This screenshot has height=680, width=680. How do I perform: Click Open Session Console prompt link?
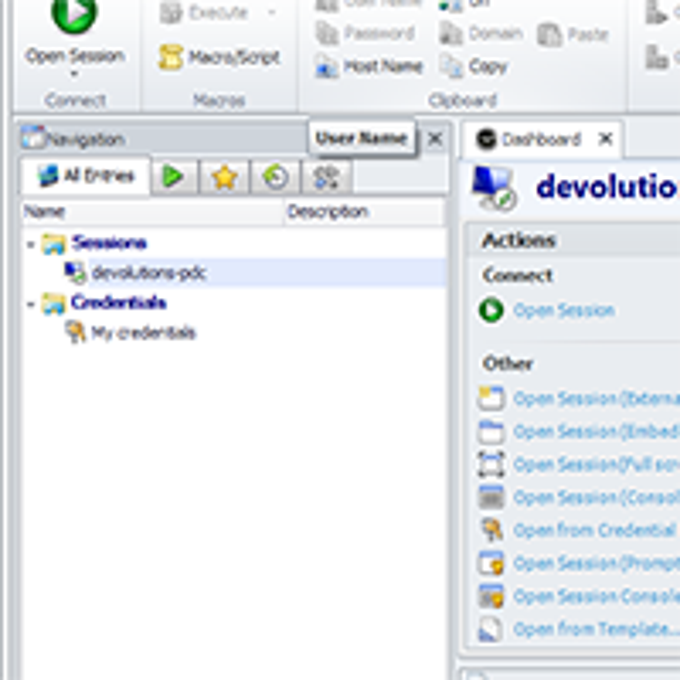click(596, 597)
